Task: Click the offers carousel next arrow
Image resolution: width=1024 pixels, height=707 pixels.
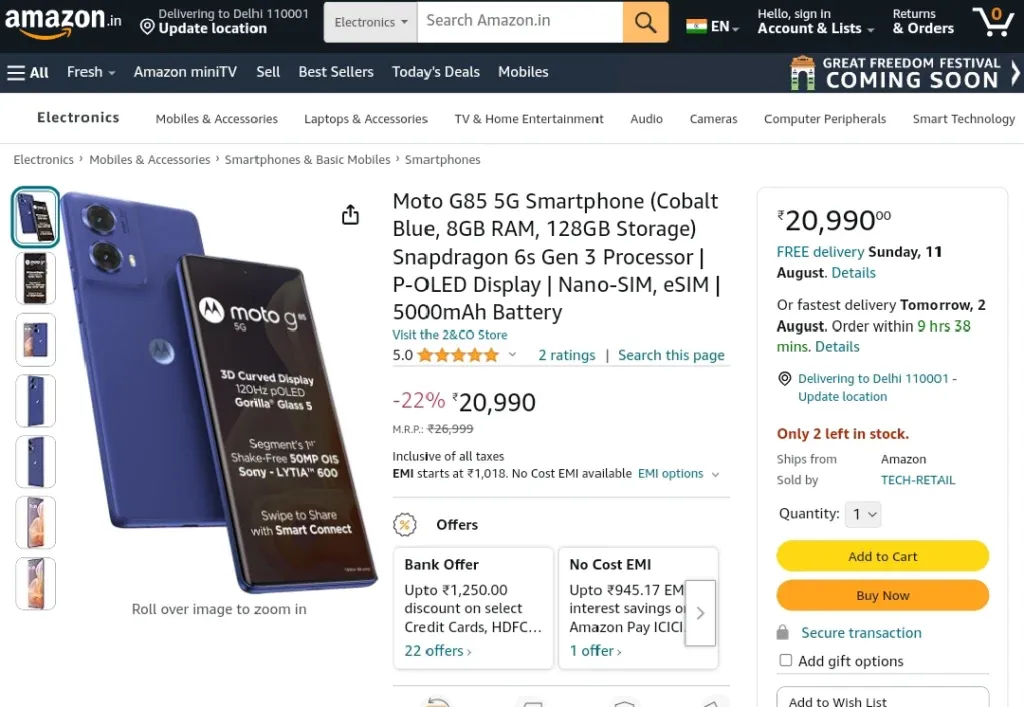Action: [700, 613]
